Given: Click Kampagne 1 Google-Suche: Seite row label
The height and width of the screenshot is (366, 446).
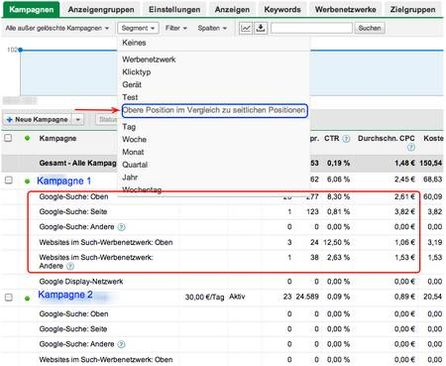Looking at the screenshot, I should (73, 212).
